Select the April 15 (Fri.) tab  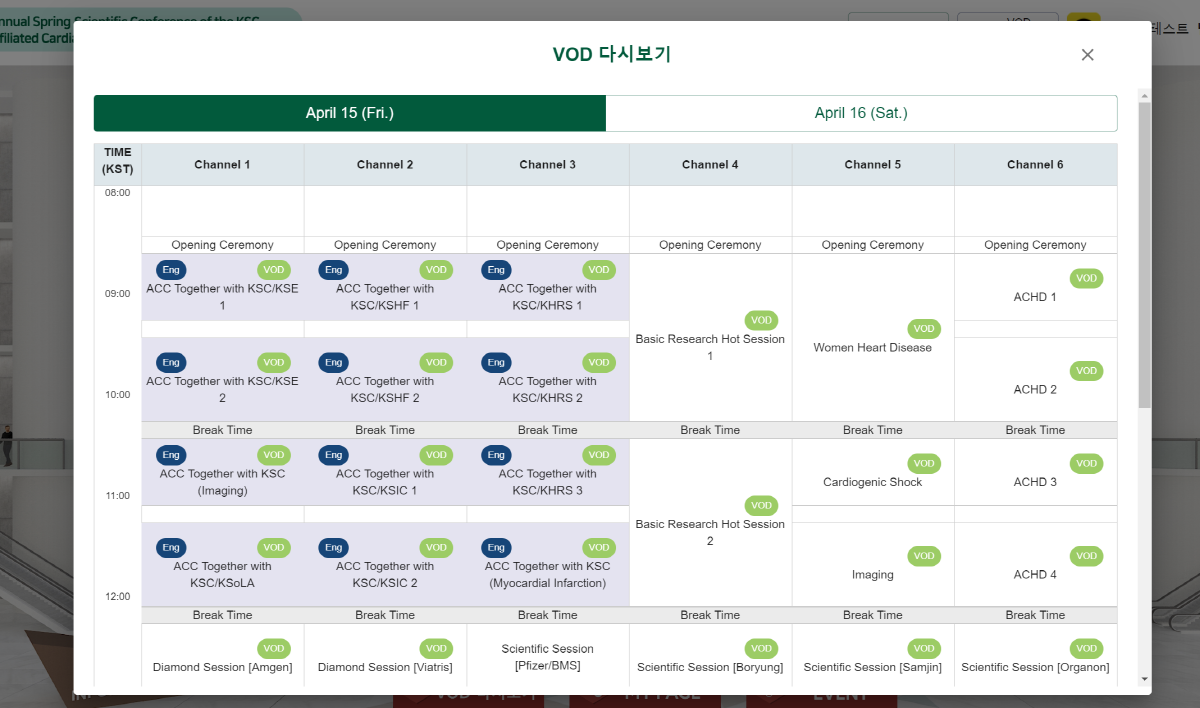pyautogui.click(x=349, y=113)
